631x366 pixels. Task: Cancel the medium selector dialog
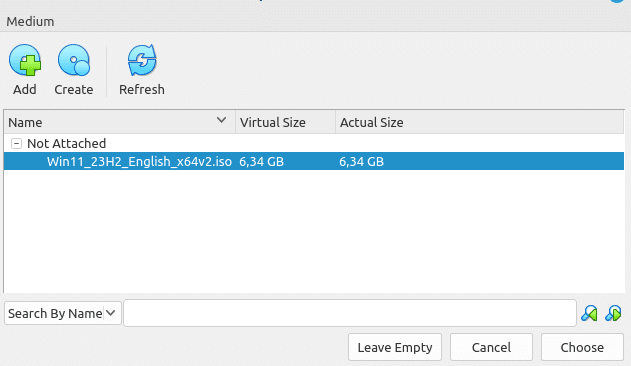click(x=491, y=347)
